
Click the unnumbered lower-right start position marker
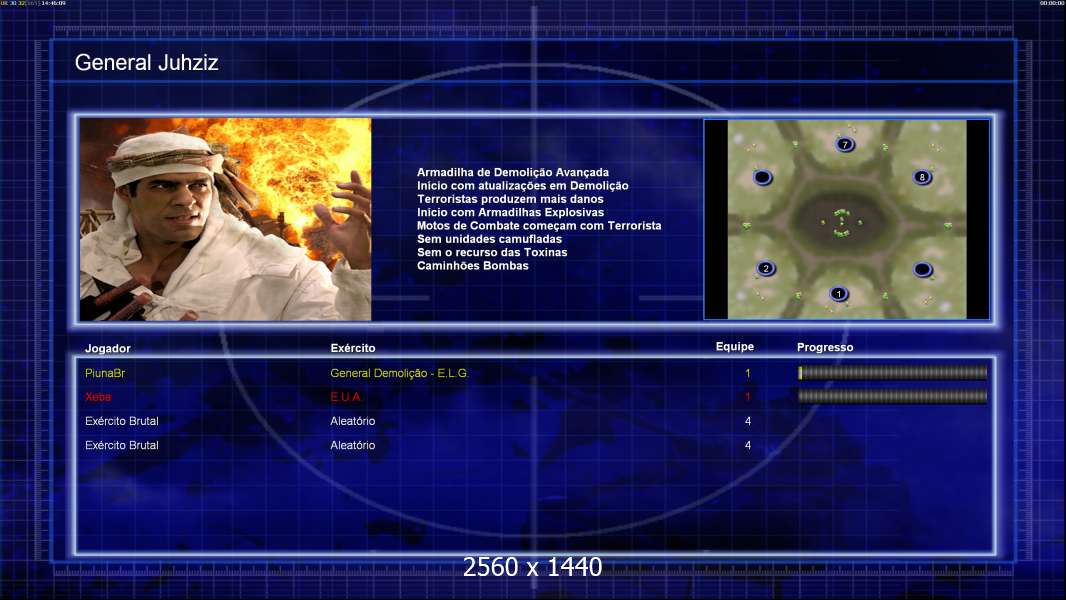923,270
